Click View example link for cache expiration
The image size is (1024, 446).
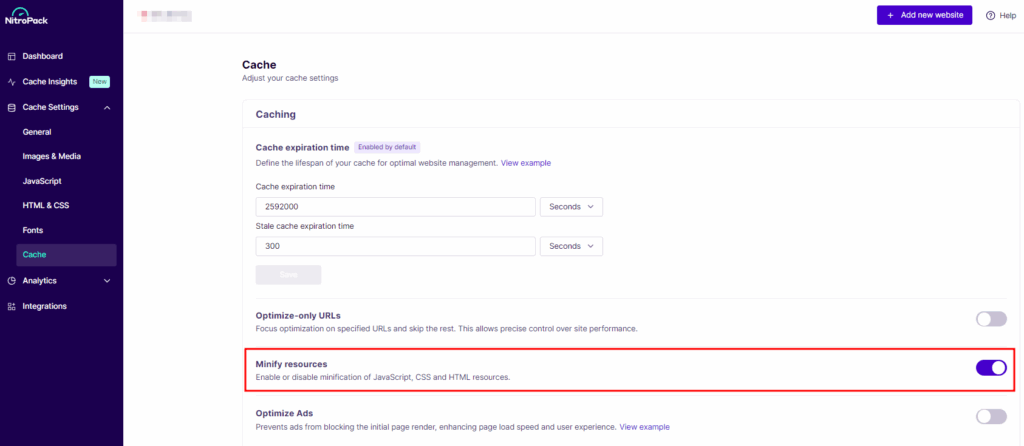click(x=525, y=163)
